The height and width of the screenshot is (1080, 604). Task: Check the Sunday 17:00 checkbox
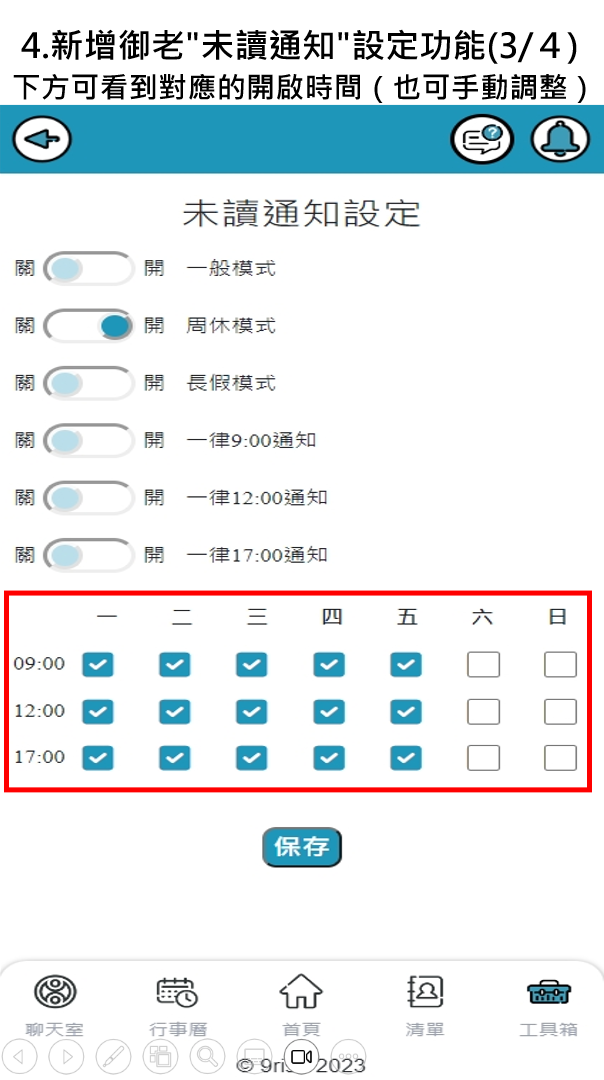pyautogui.click(x=560, y=758)
